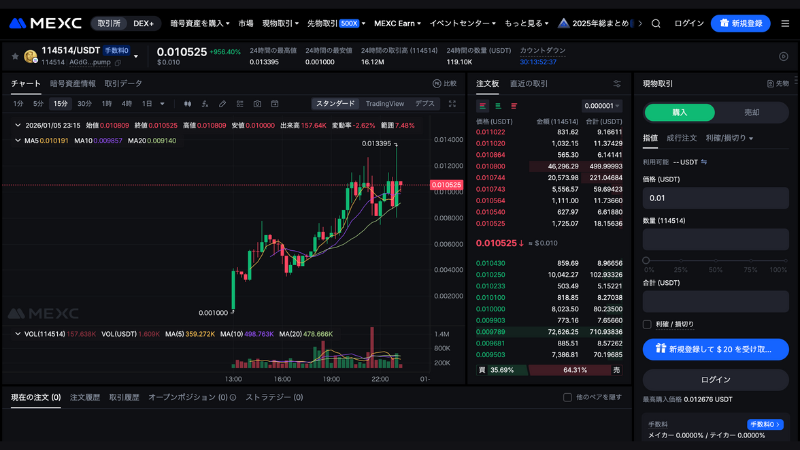Click the info icon beside オープンポジション
The width and height of the screenshot is (800, 450).
tap(233, 397)
